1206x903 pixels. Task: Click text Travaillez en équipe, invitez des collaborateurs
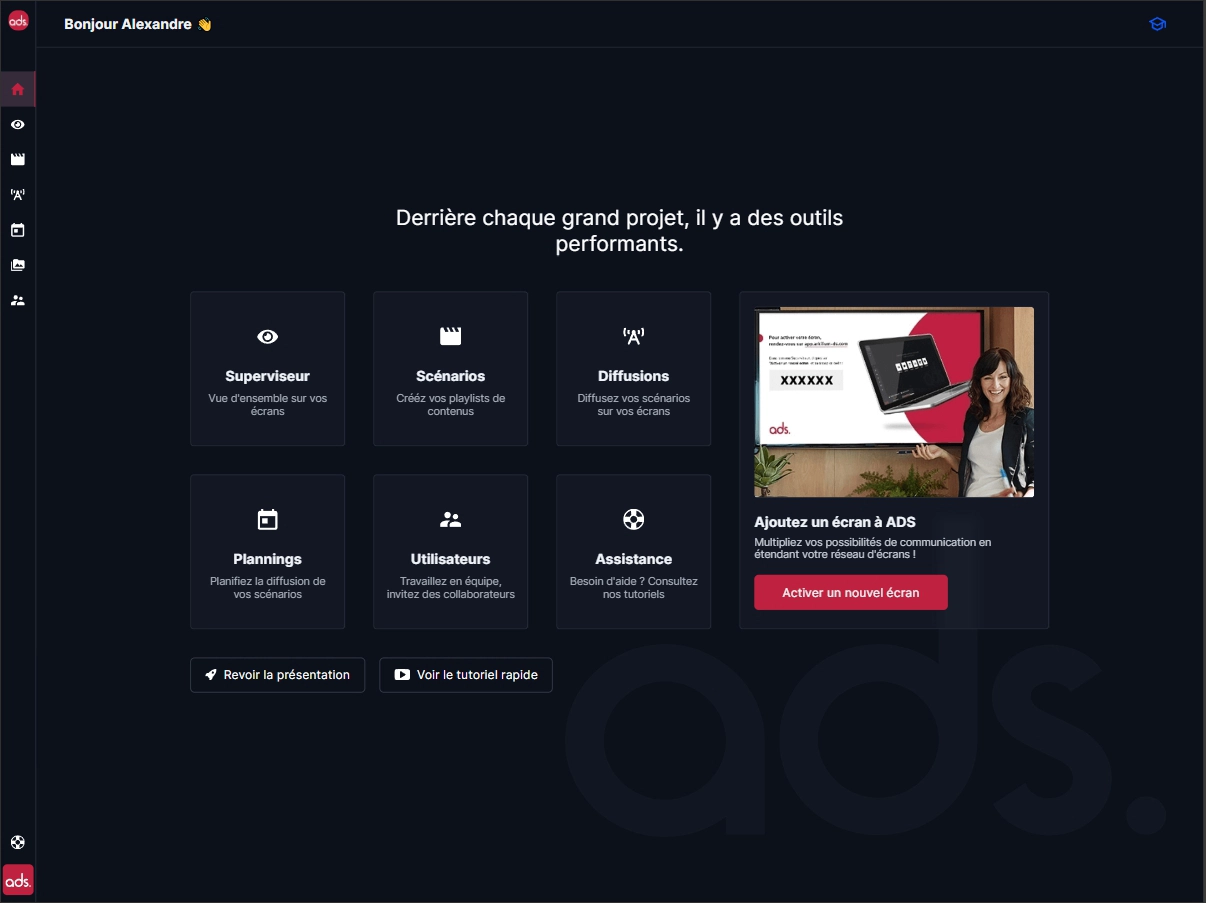(x=450, y=588)
